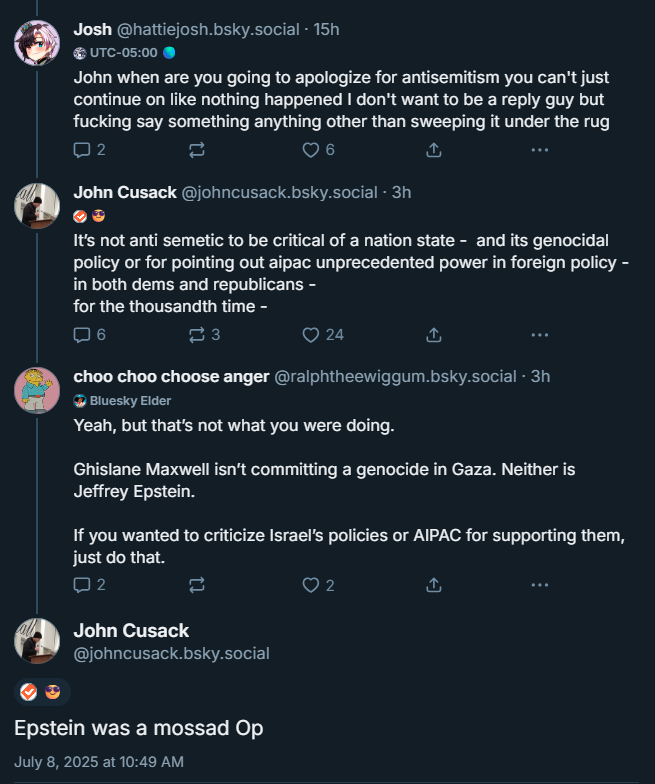Share Josh's post using share icon
Viewport: 655px width, 784px height.
(434, 149)
